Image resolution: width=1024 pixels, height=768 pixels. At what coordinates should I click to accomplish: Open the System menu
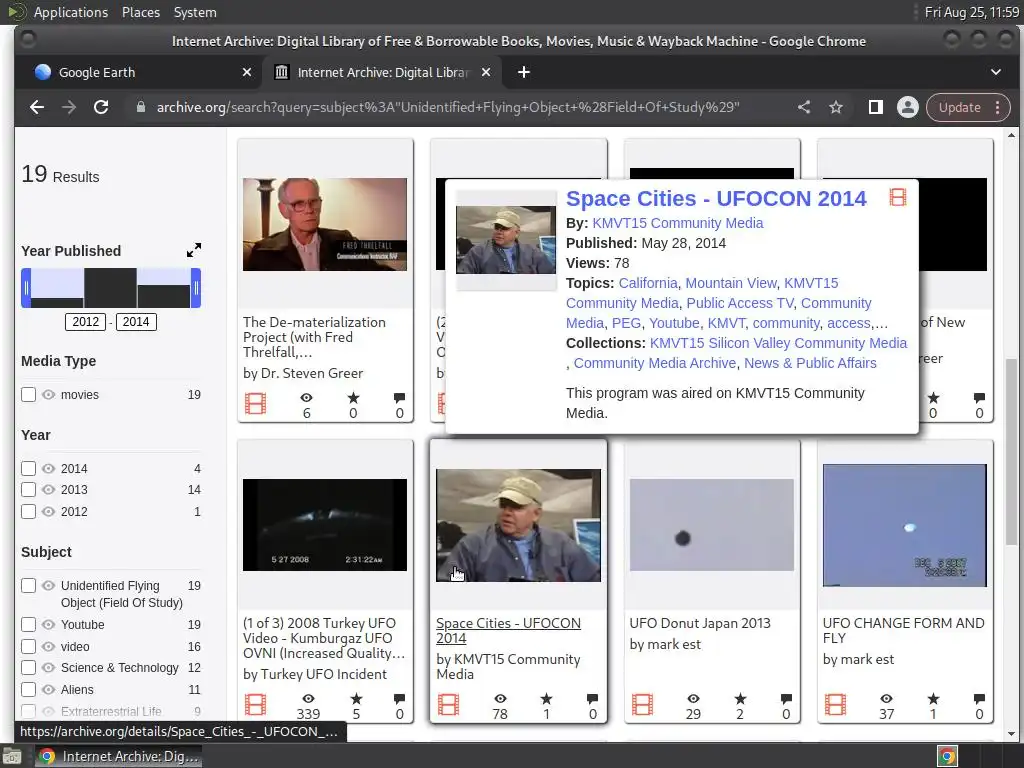tap(195, 12)
